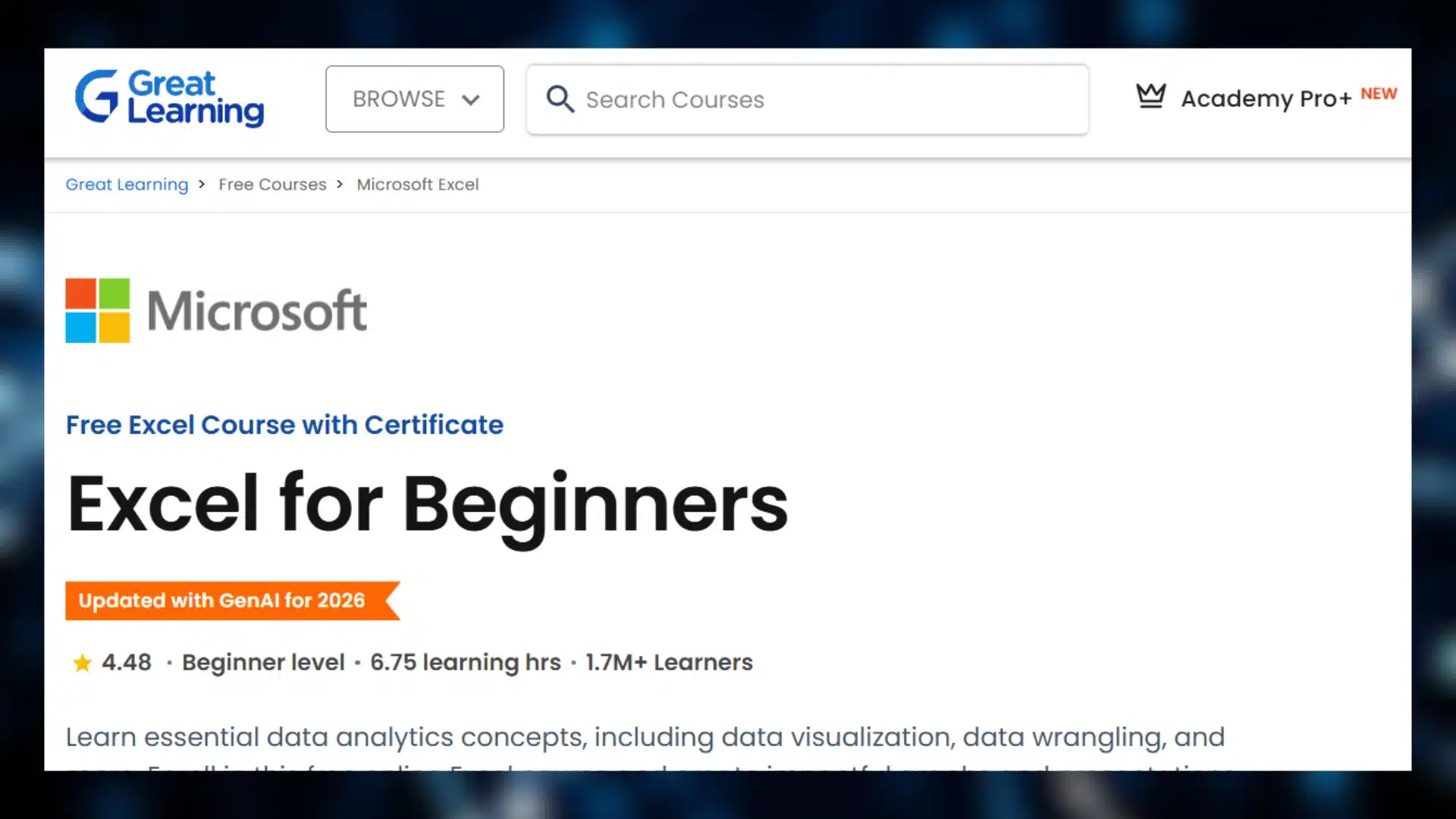This screenshot has width=1456, height=819.
Task: Open Free Courses breadcrumb link
Action: coord(272,184)
